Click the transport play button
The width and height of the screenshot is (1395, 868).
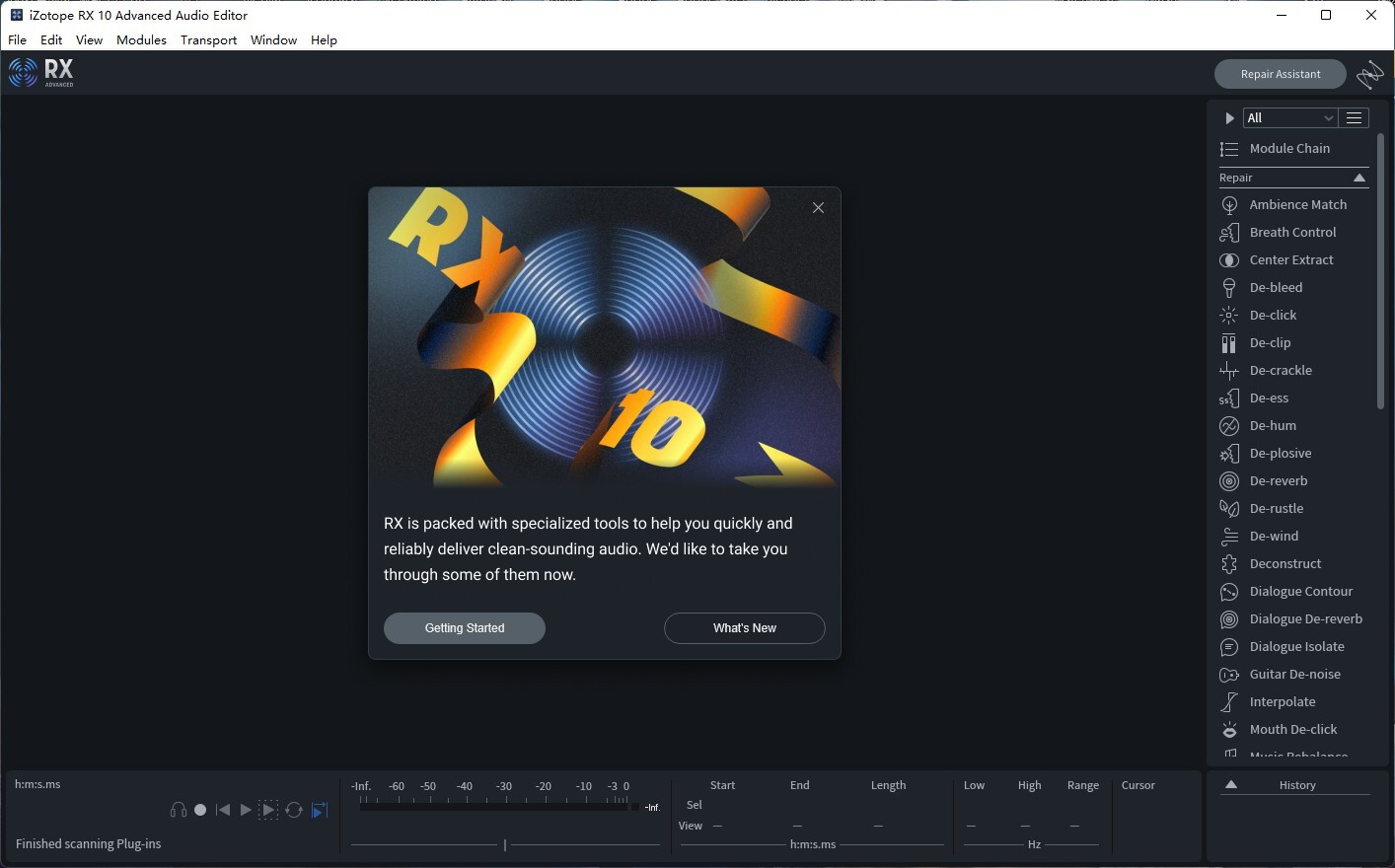(x=246, y=810)
